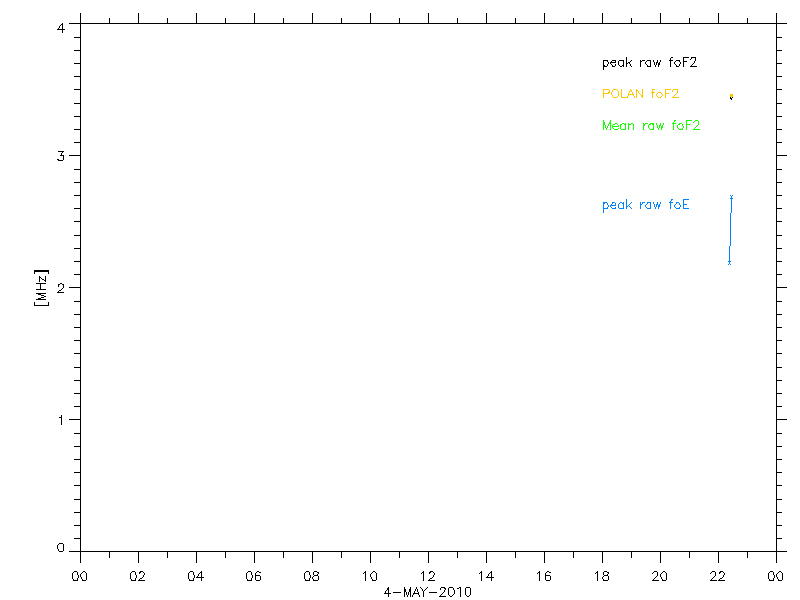Click the '4-MAY-2010' date label
Viewport: 800px width, 600px height.
pos(428,592)
